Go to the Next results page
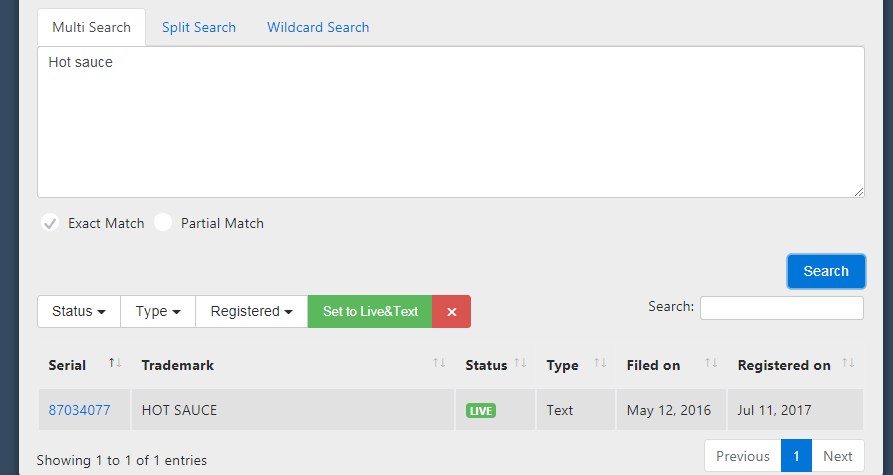 (838, 456)
